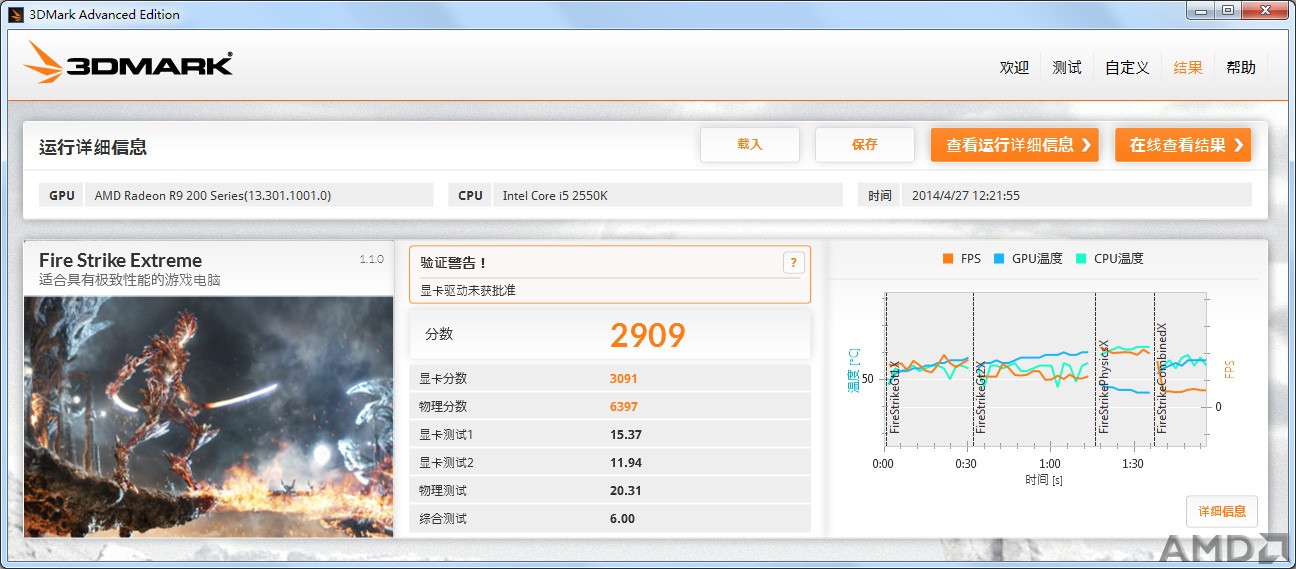Click the 显卡测试1 value 15.37
The height and width of the screenshot is (569, 1296).
(626, 434)
